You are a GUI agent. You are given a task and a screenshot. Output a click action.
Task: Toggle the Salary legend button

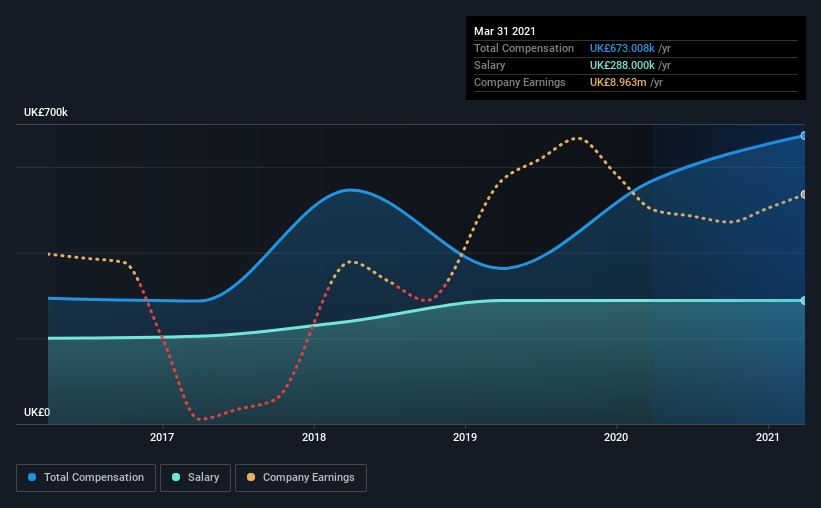pyautogui.click(x=195, y=478)
